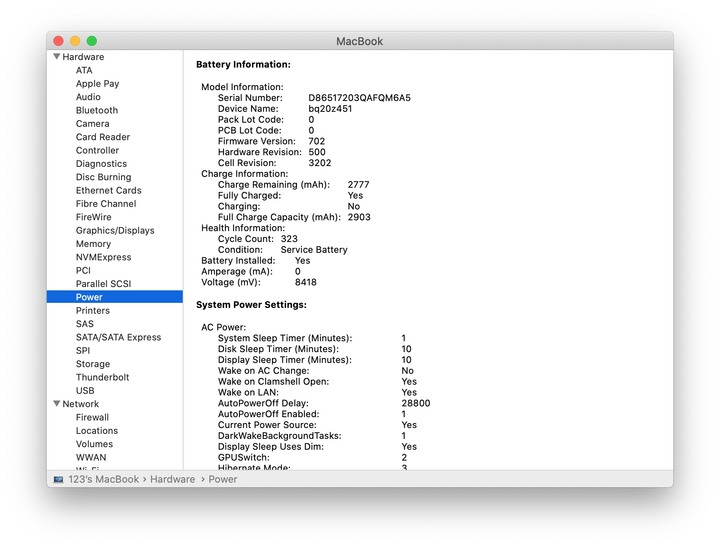
Task: Choose Fibre Channel in the sidebar
Action: pyautogui.click(x=106, y=203)
